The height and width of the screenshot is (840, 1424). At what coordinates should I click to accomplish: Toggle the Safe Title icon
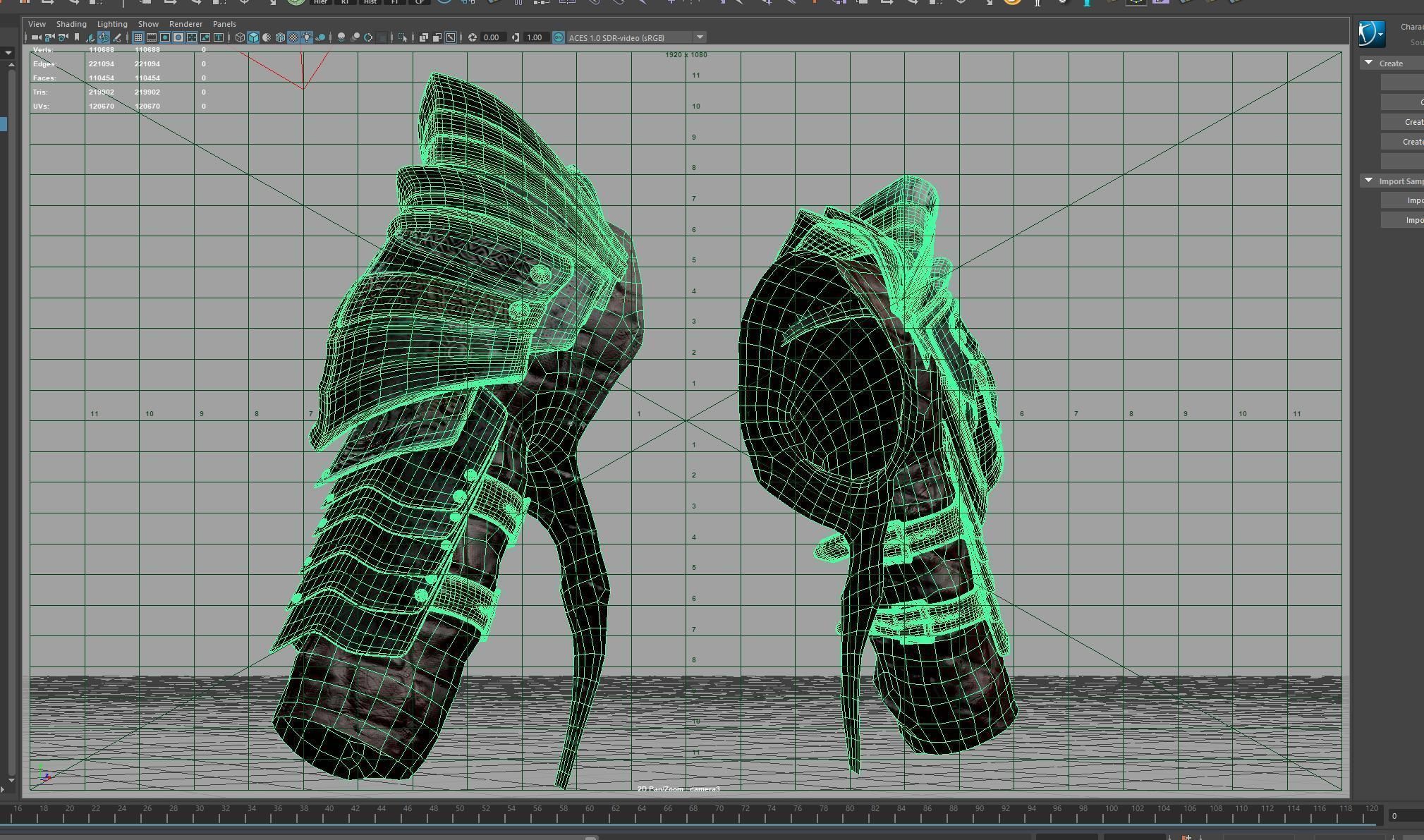coord(219,37)
